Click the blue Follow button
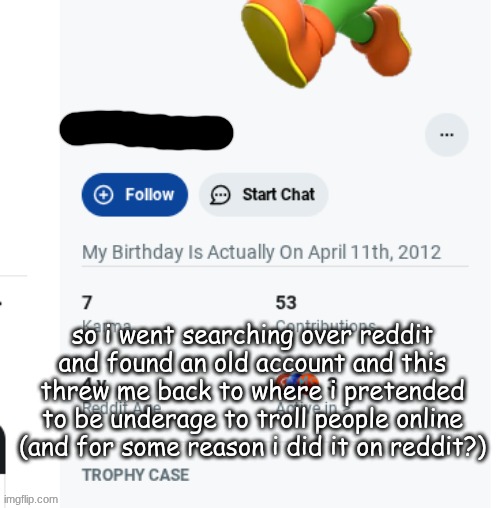This screenshot has width=500, height=508. (135, 195)
